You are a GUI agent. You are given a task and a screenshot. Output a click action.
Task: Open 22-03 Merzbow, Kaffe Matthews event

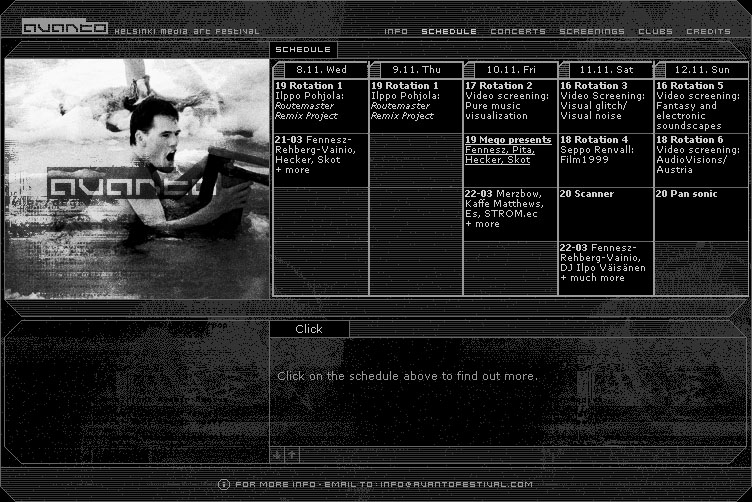click(x=510, y=214)
